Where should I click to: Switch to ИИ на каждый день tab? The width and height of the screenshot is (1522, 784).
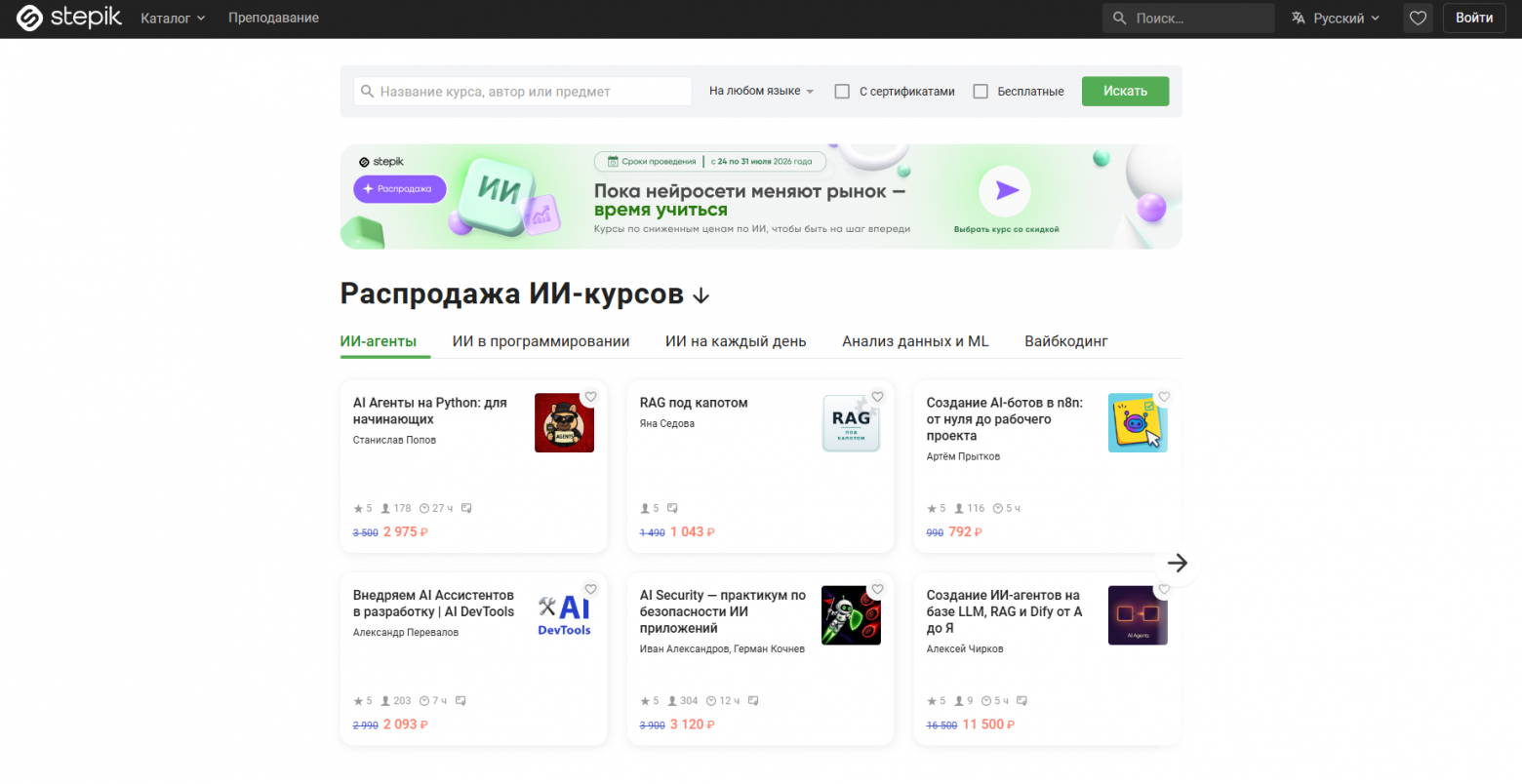pyautogui.click(x=736, y=341)
